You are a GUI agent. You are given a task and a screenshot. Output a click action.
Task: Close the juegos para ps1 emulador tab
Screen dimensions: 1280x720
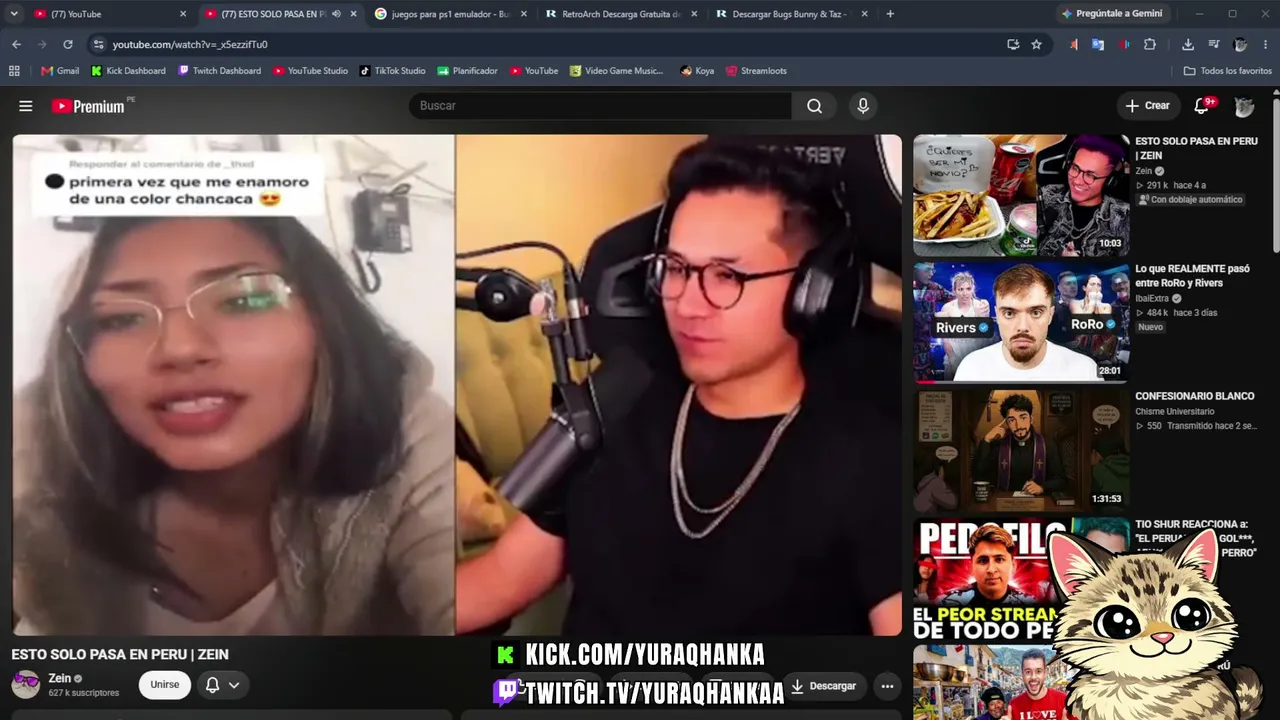point(523,14)
